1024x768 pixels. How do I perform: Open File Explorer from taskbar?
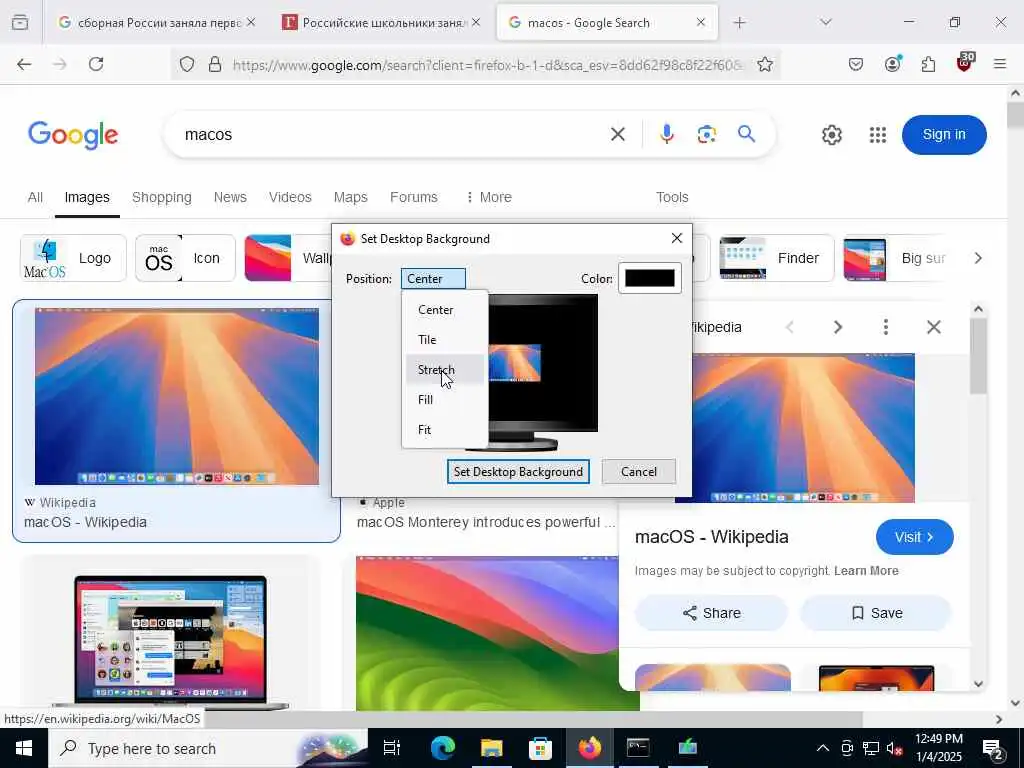pos(491,748)
